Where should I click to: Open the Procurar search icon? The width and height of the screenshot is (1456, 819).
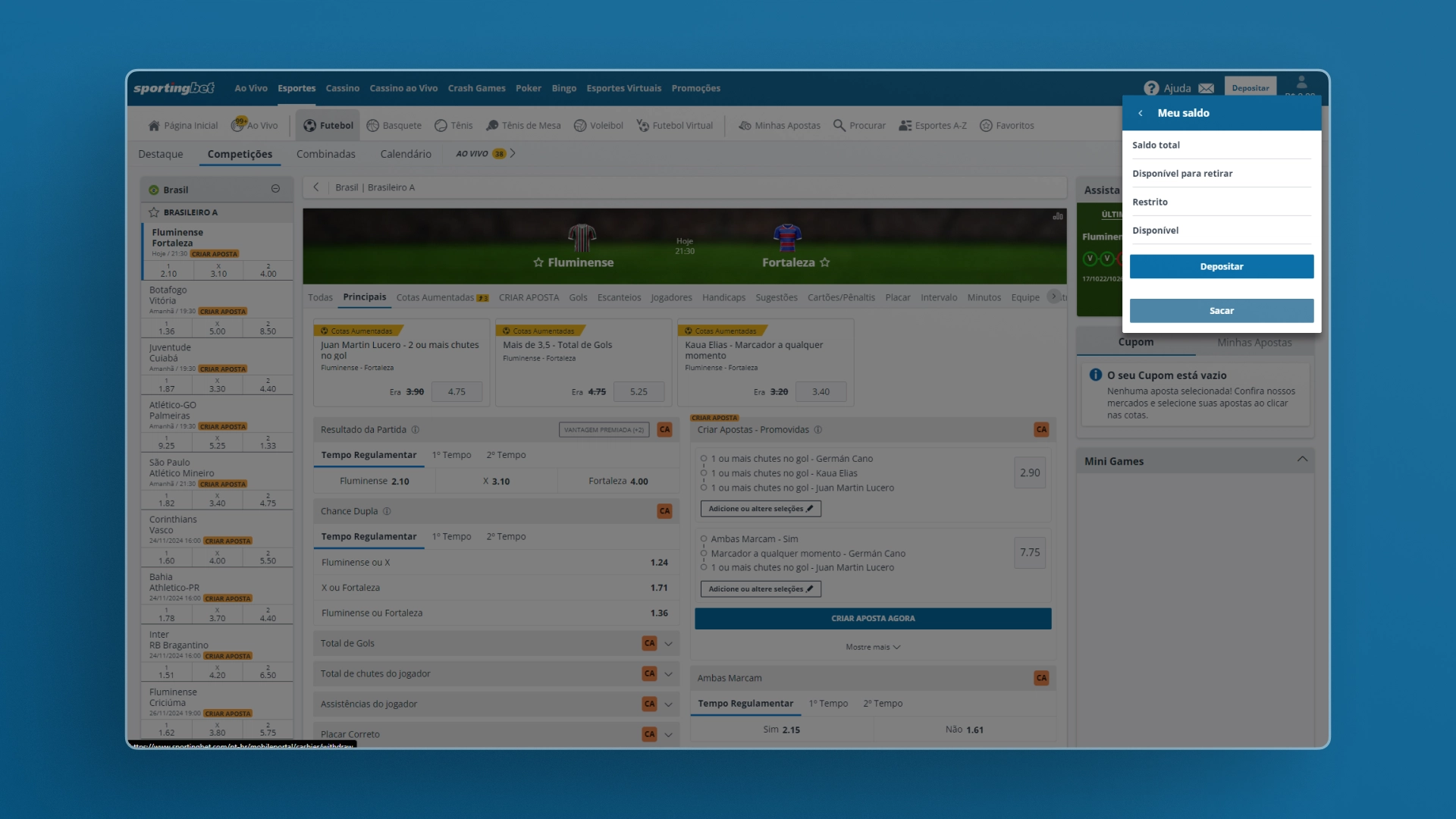coord(839,126)
